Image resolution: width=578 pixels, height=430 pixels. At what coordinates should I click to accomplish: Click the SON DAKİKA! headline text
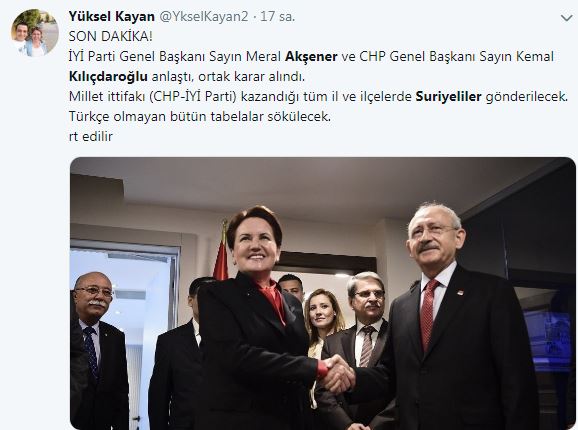pyautogui.click(x=111, y=36)
